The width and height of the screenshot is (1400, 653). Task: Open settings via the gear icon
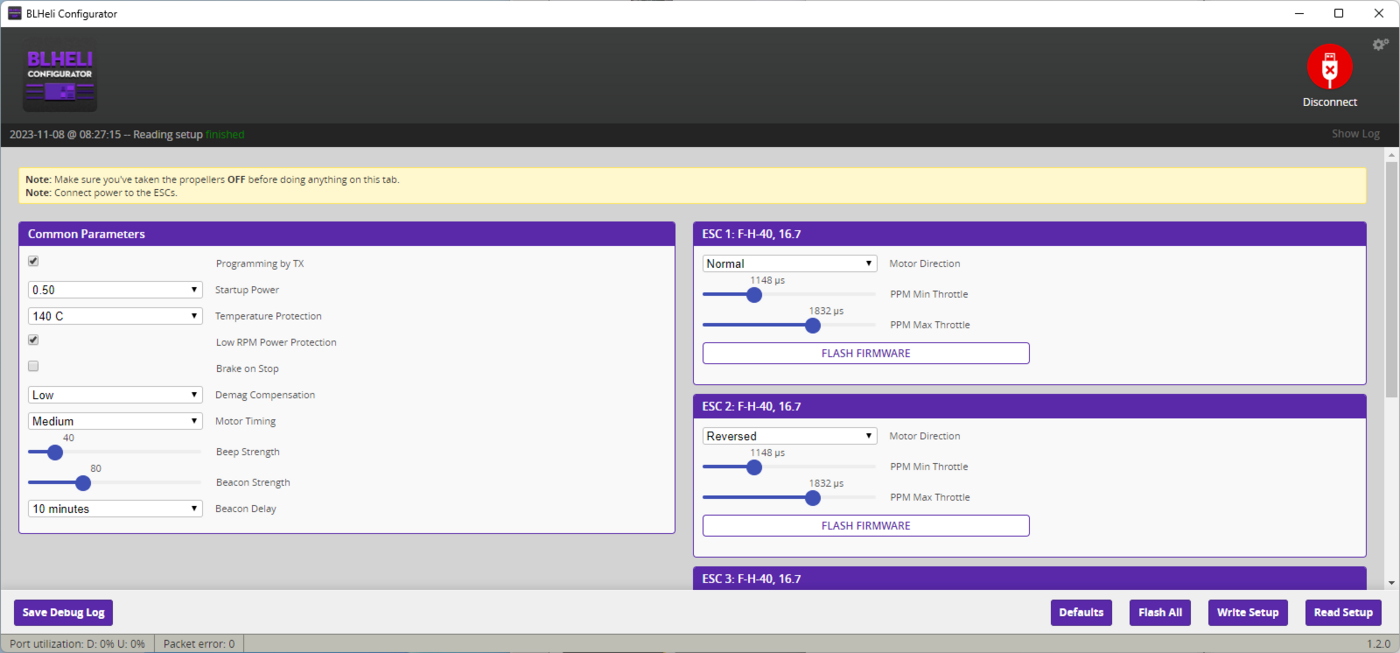[1380, 45]
